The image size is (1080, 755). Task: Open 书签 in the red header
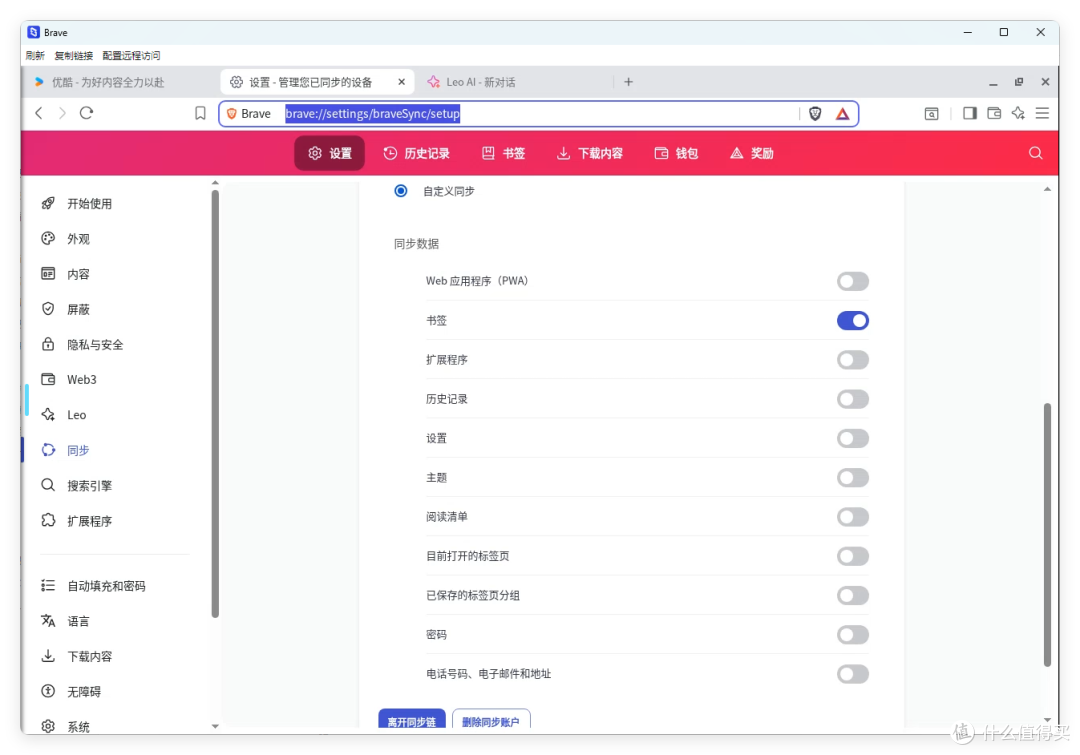pos(503,153)
